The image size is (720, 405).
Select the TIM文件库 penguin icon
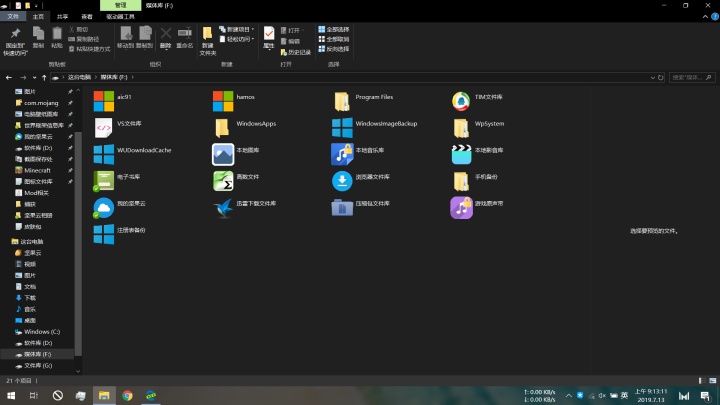pos(461,101)
